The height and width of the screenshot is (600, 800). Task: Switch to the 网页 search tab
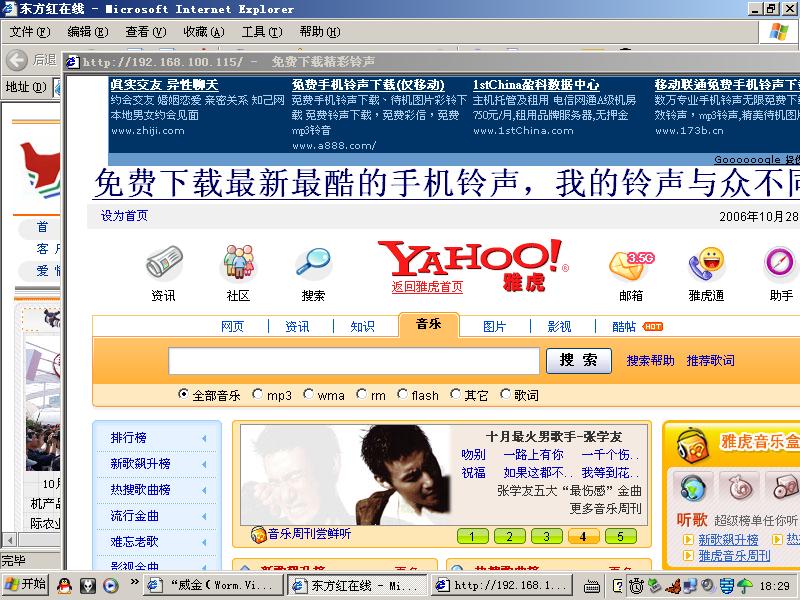(232, 327)
